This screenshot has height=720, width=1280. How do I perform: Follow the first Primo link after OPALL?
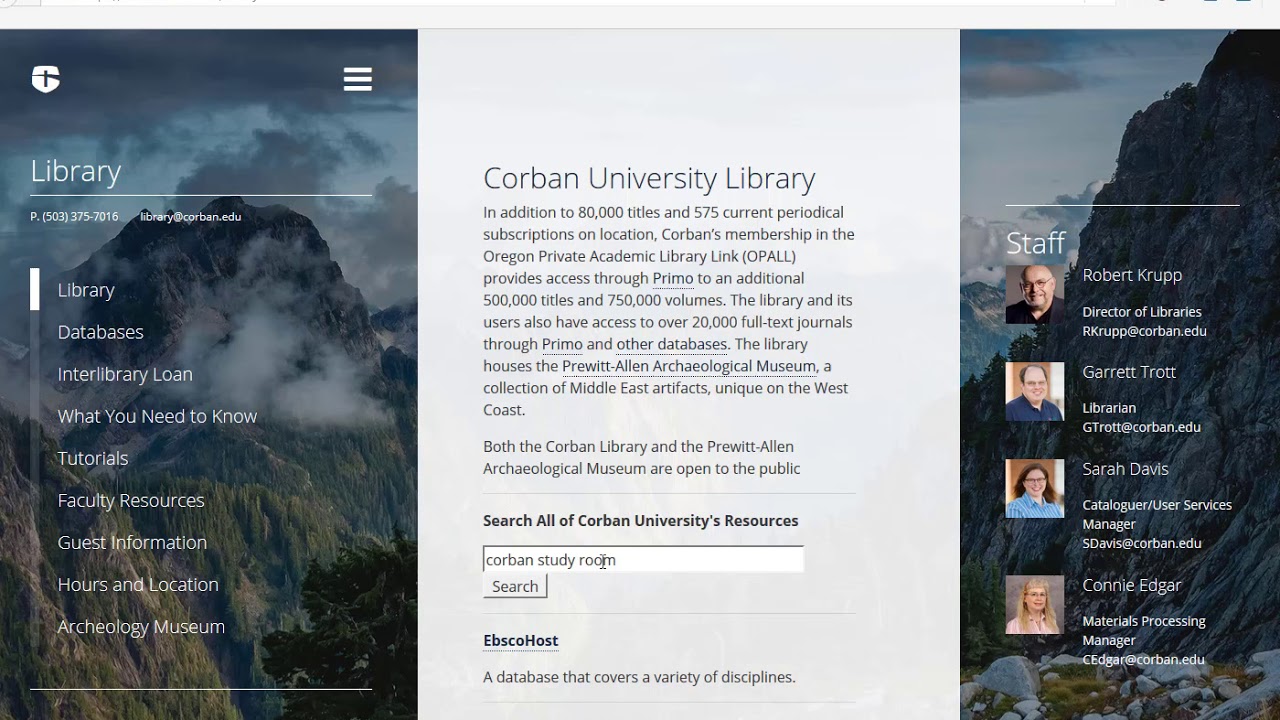point(673,278)
